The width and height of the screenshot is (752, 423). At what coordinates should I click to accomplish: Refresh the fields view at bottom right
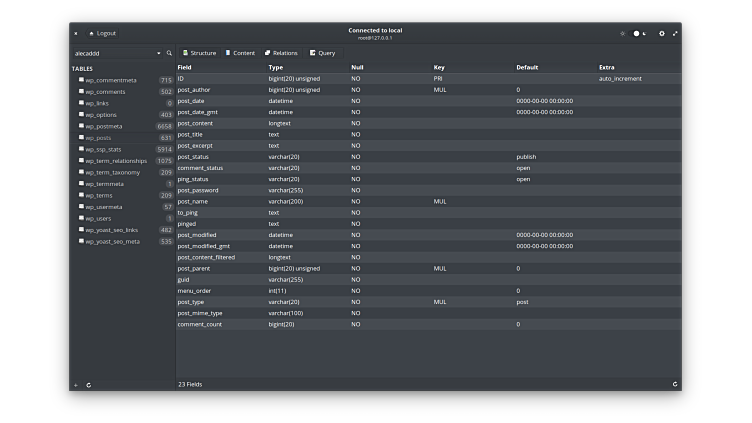point(675,384)
